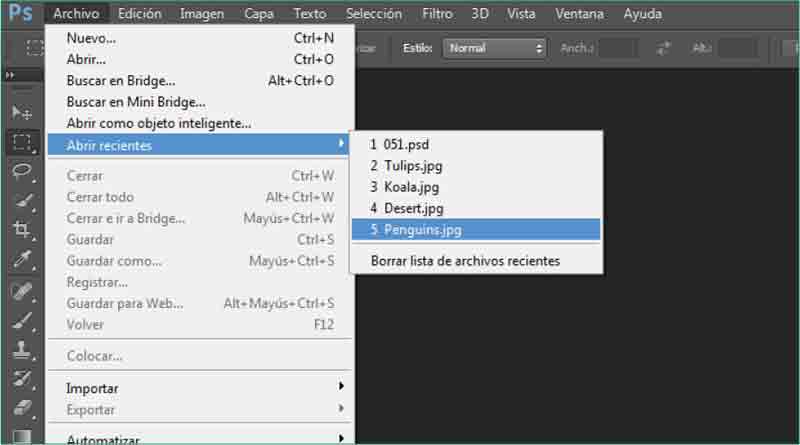
Task: Select the Eyedropper tool
Action: [x=21, y=260]
